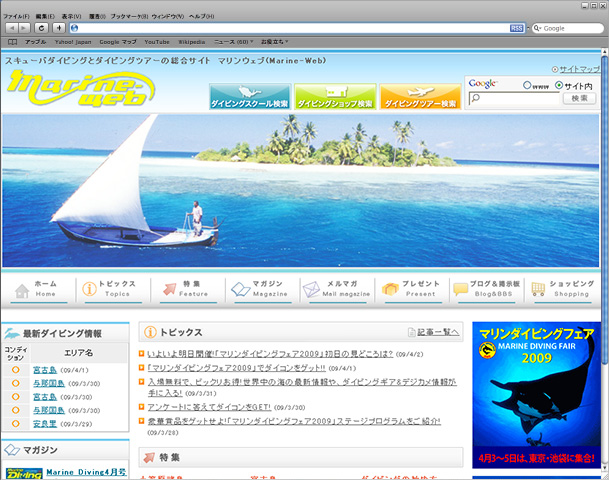Click the Marine Diving magazine thumbnail
609x480 pixels.
[24, 474]
